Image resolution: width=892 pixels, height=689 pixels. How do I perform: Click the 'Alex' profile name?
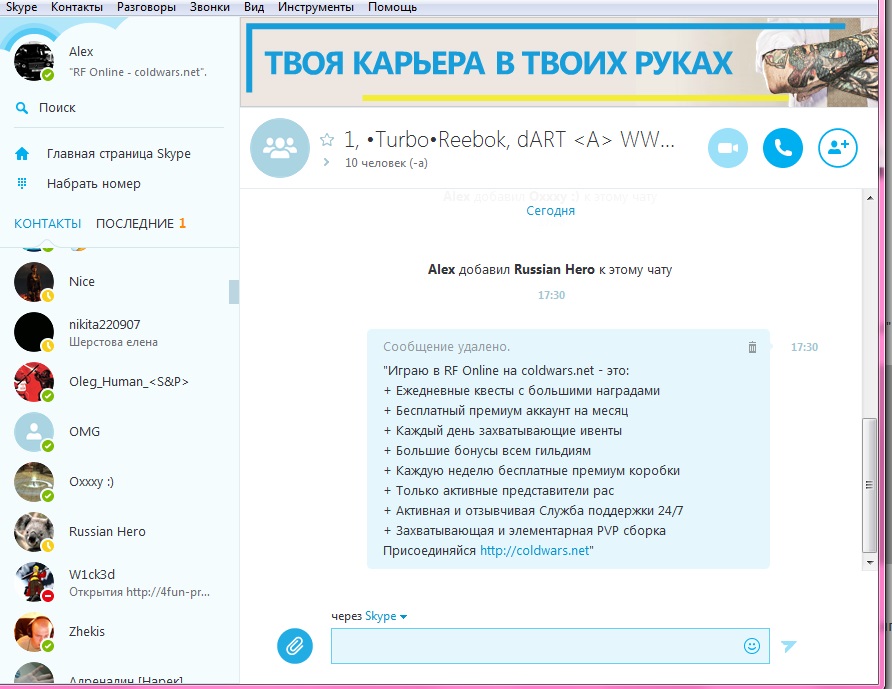tap(81, 52)
